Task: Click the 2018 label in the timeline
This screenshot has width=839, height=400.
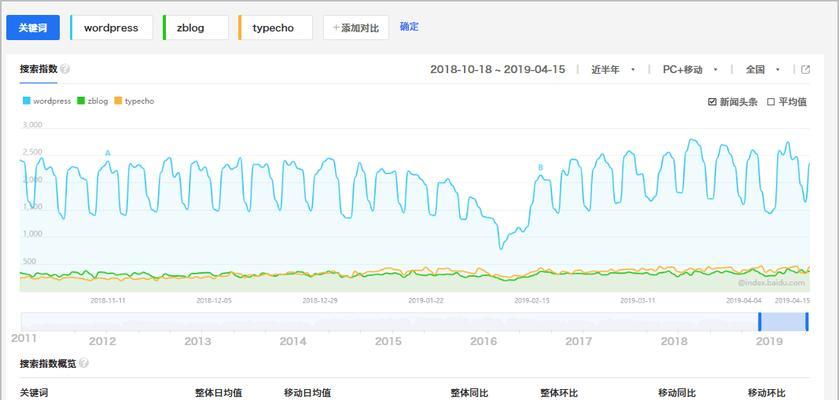Action: [x=674, y=341]
